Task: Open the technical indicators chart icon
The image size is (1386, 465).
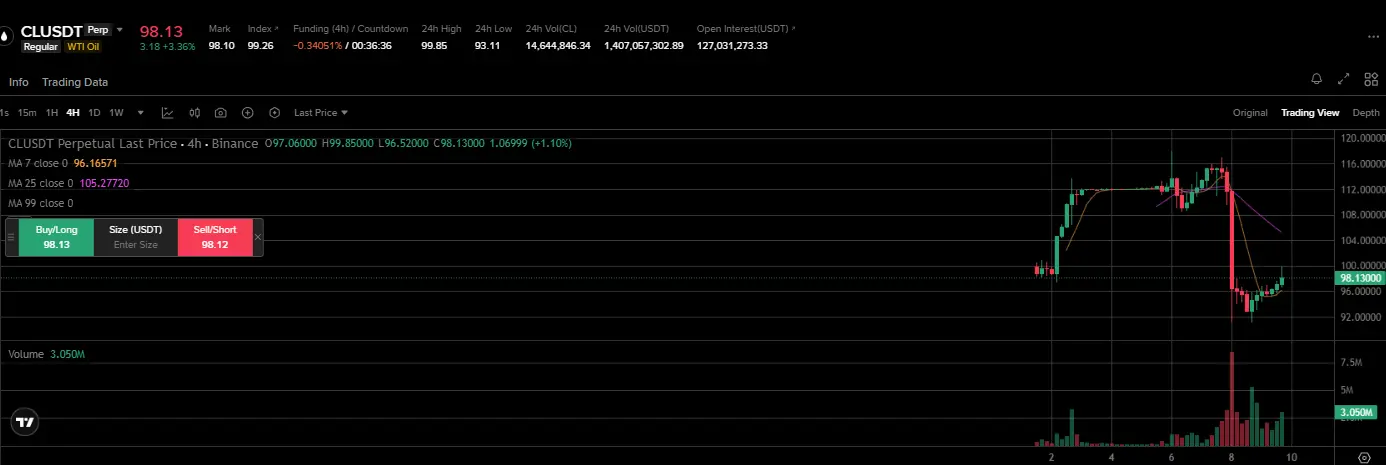Action: coord(168,113)
